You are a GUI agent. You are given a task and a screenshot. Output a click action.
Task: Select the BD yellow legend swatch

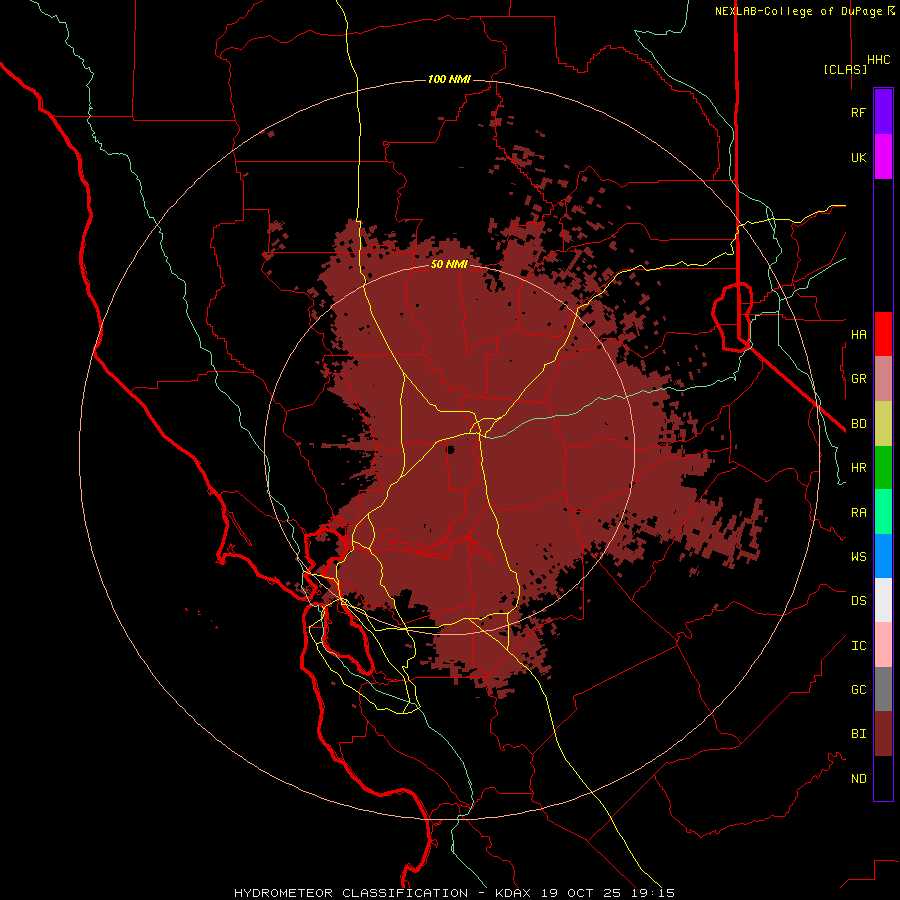click(883, 424)
